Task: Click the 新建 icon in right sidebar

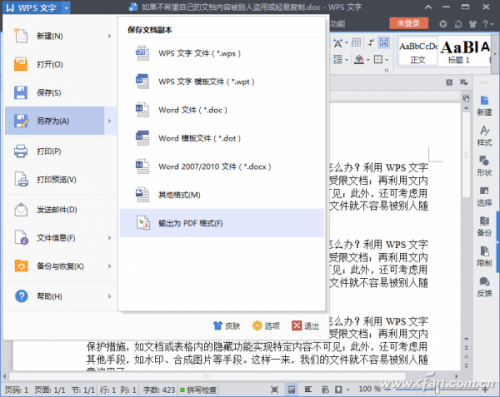Action: (484, 105)
